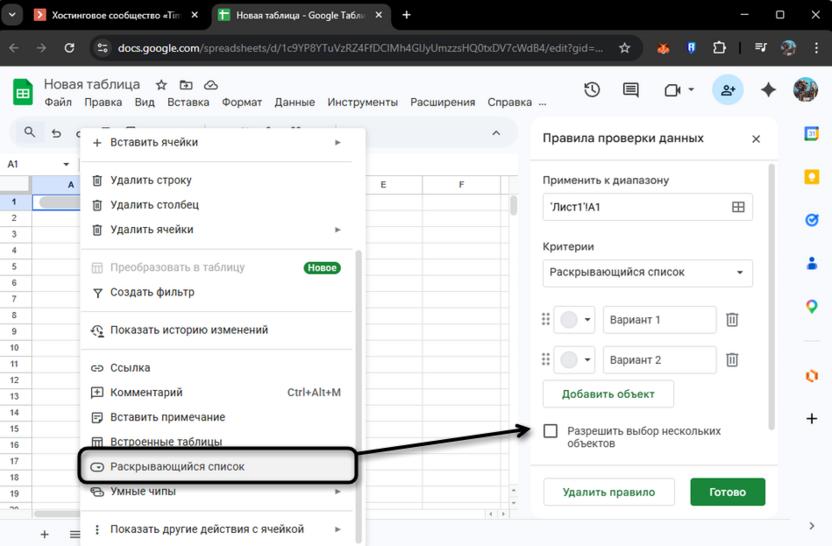Enable Разрешить выбор нескольких объектов checkbox
This screenshot has width=832, height=546.
(550, 431)
